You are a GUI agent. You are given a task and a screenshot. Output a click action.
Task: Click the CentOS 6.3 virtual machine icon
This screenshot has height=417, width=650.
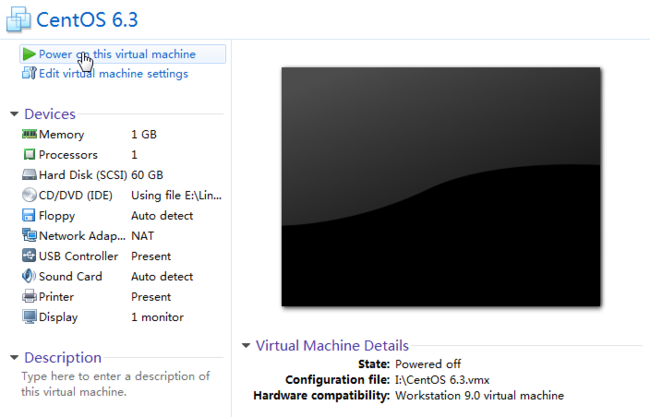[18, 19]
